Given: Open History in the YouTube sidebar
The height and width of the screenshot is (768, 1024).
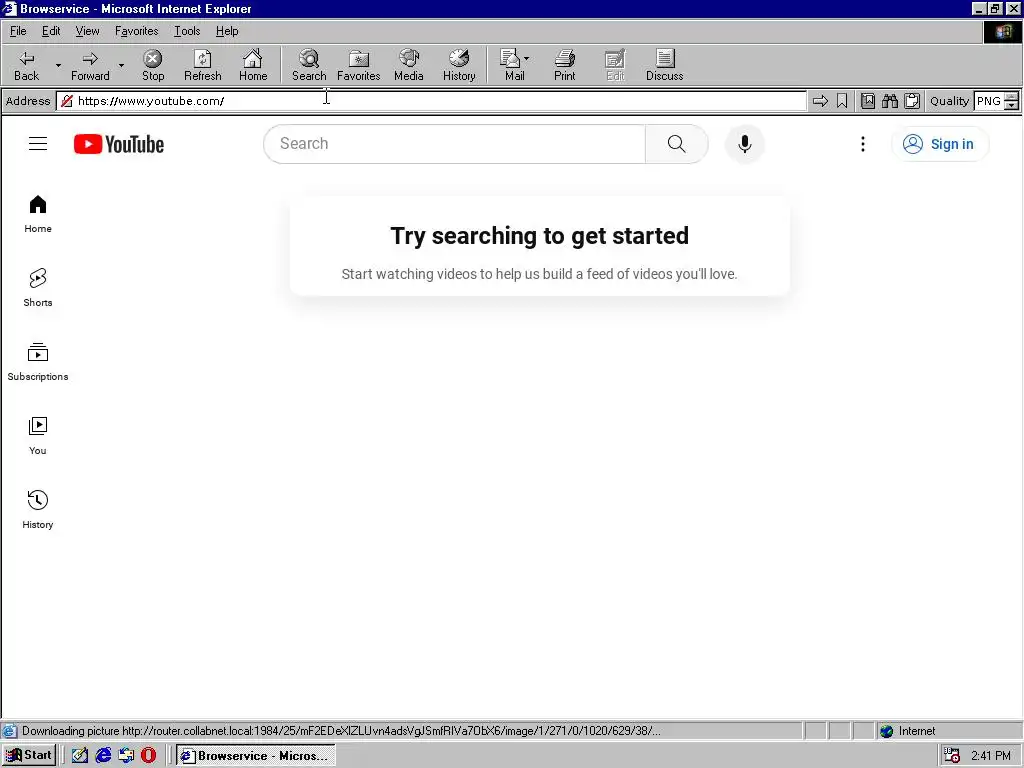Looking at the screenshot, I should click(38, 509).
